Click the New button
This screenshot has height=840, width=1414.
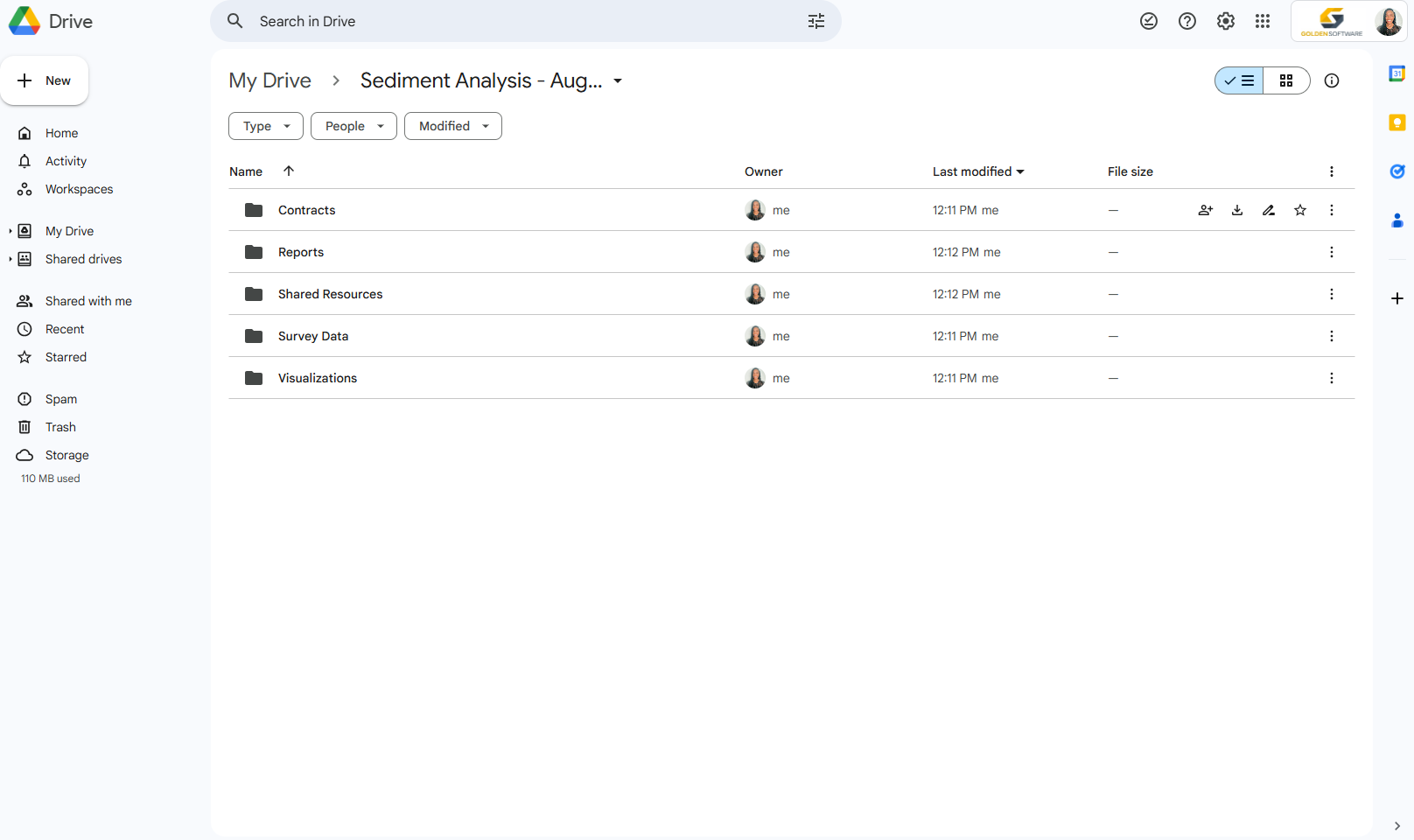[x=45, y=80]
